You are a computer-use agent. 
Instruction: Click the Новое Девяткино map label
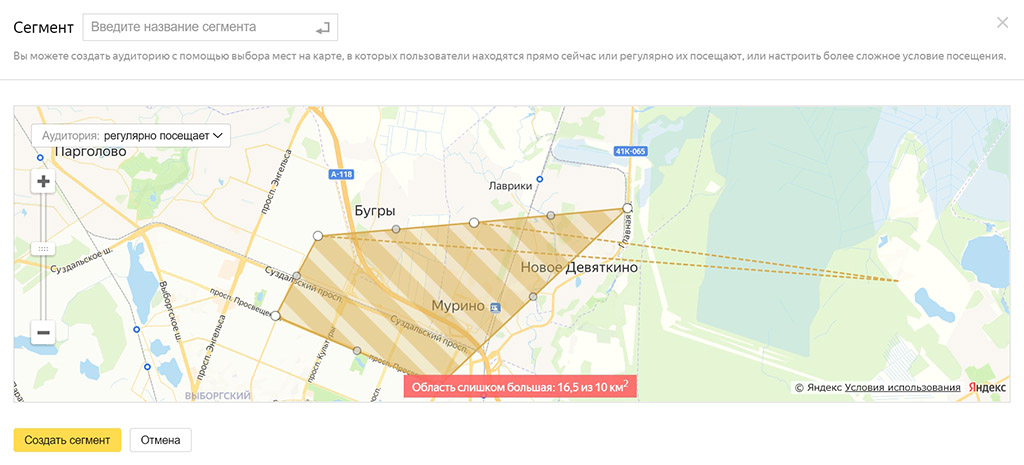(579, 268)
